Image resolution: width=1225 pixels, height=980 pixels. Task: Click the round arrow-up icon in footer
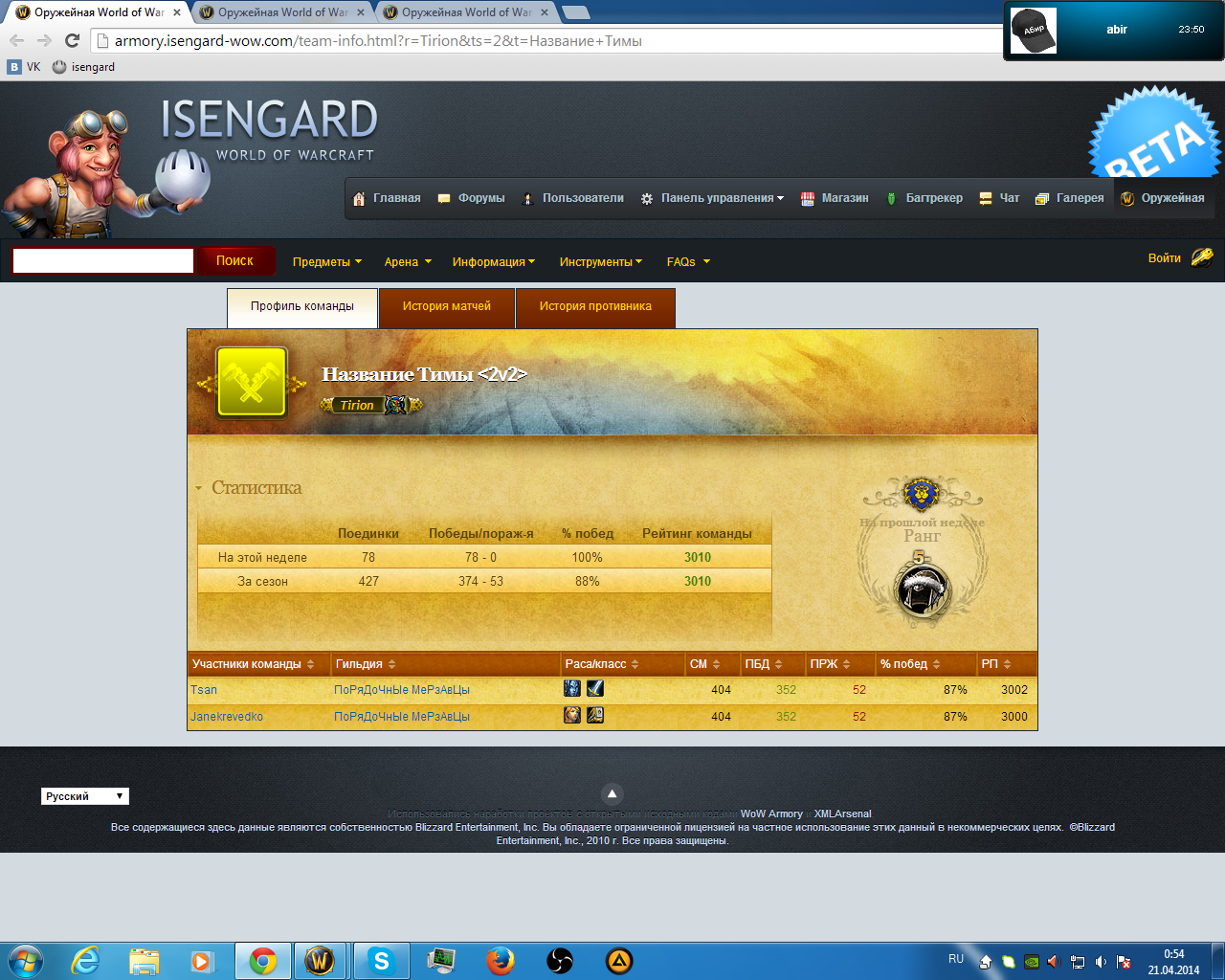[612, 793]
